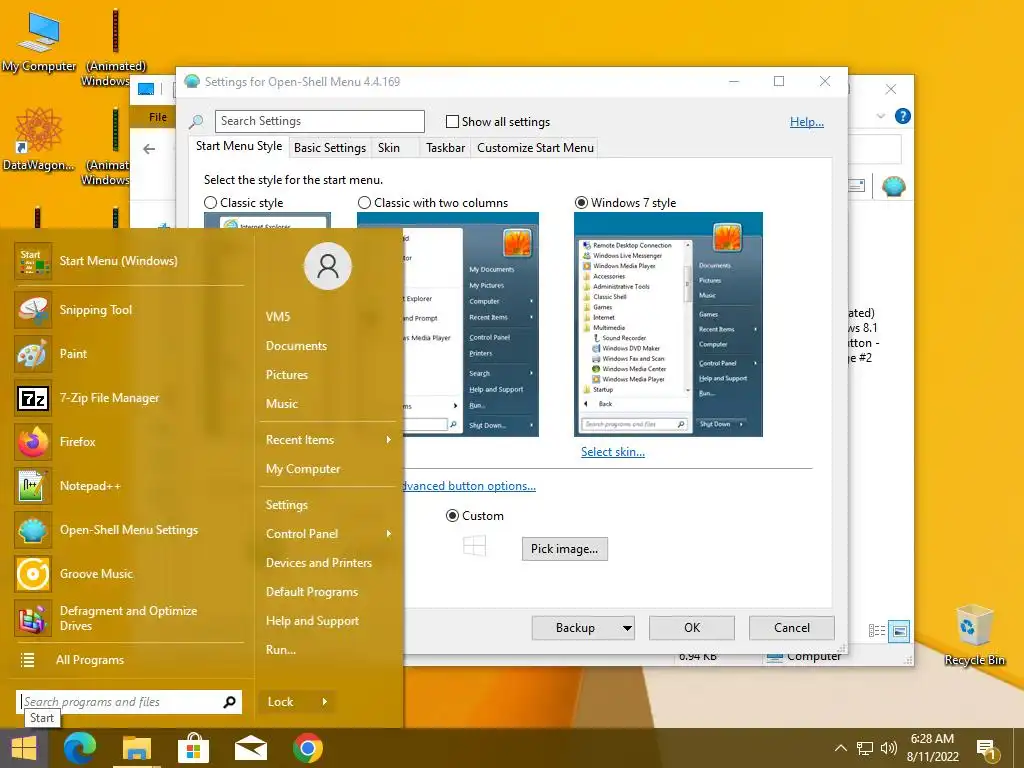Click the taskbar clock and date
The width and height of the screenshot is (1024, 768).
click(932, 748)
